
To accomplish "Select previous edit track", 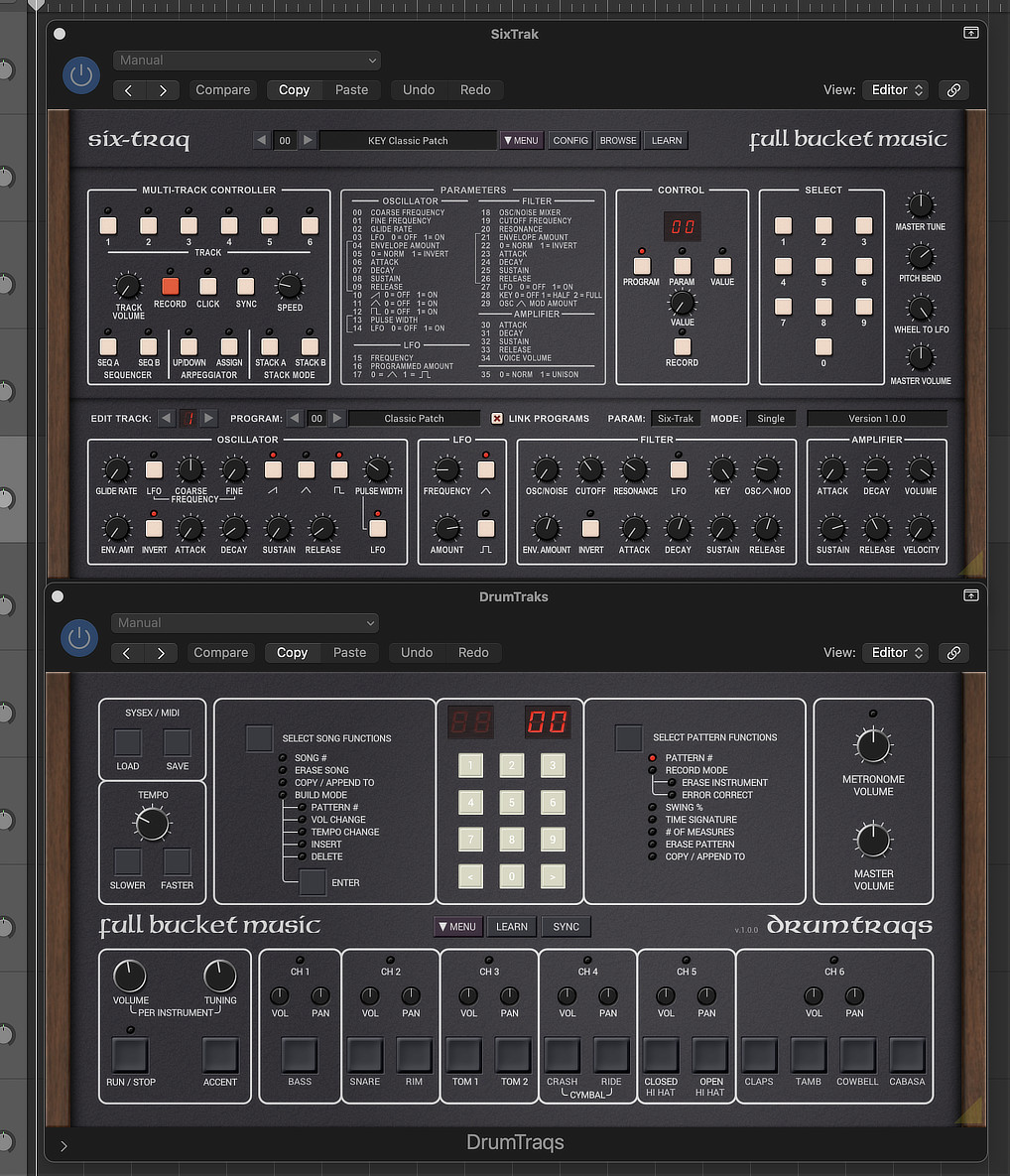I will [167, 419].
